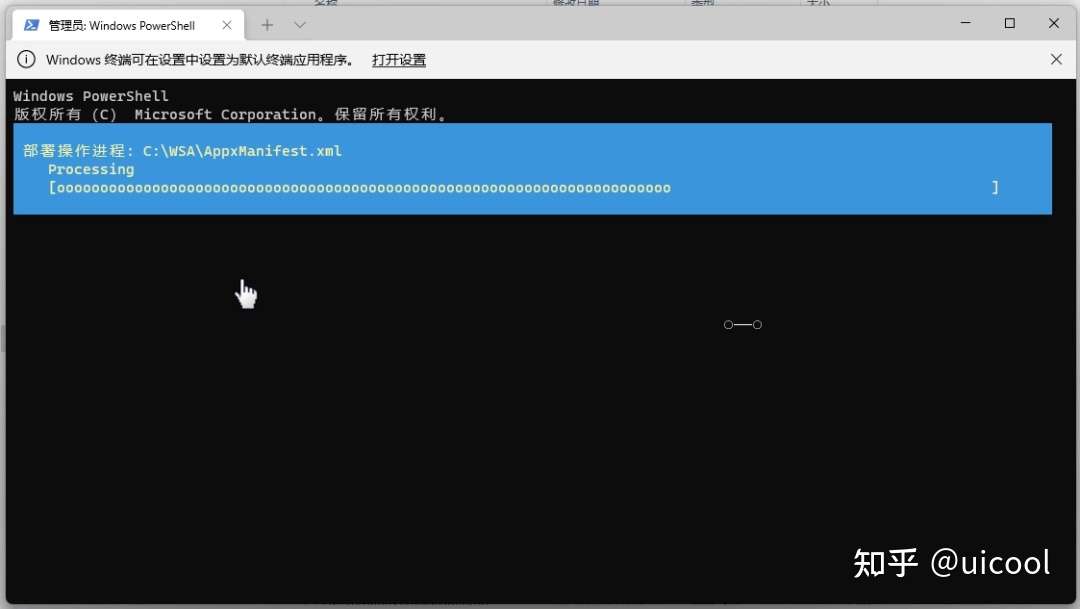1080x609 pixels.
Task: Click the 打开设置 link
Action: (x=399, y=60)
